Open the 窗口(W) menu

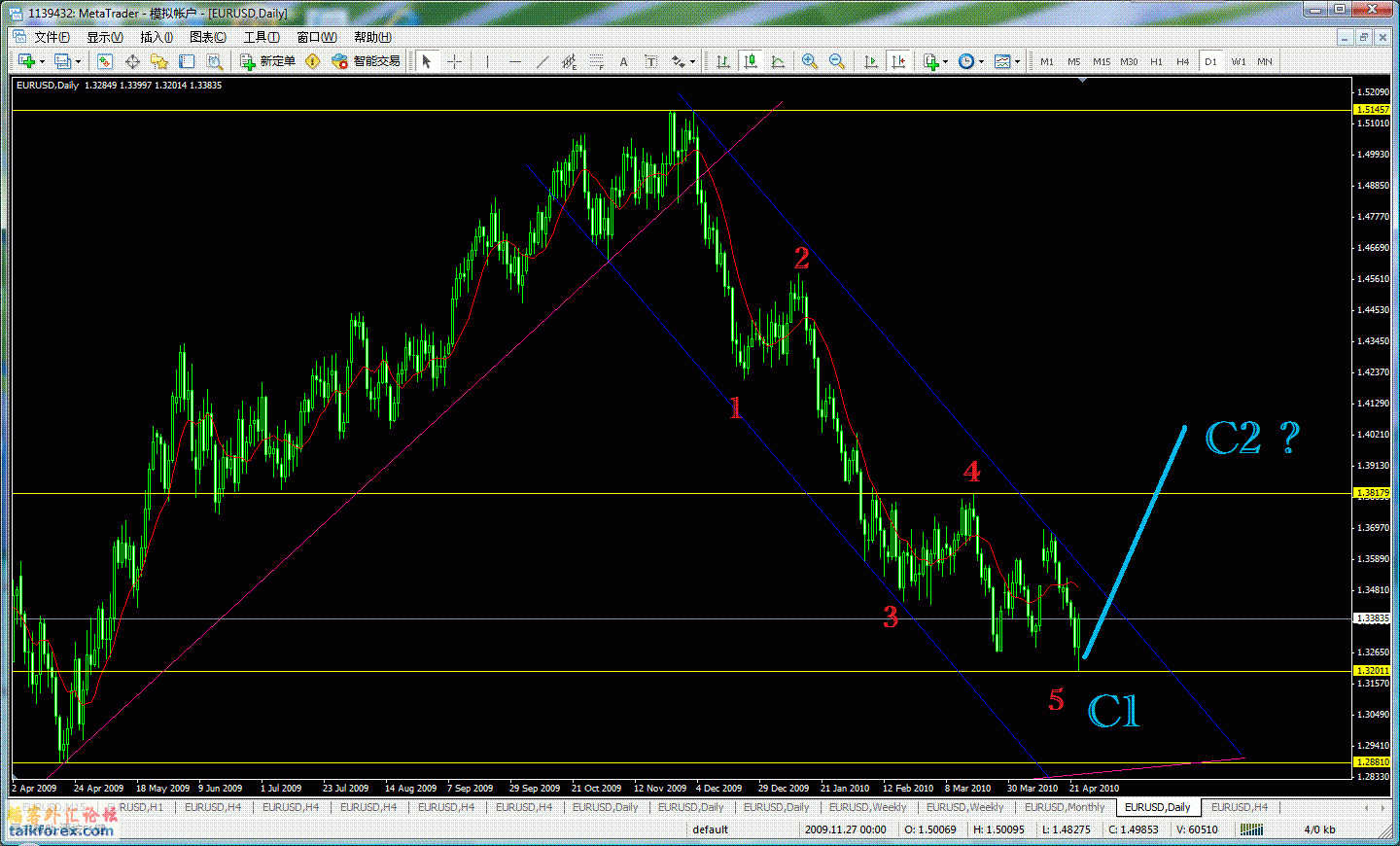317,37
